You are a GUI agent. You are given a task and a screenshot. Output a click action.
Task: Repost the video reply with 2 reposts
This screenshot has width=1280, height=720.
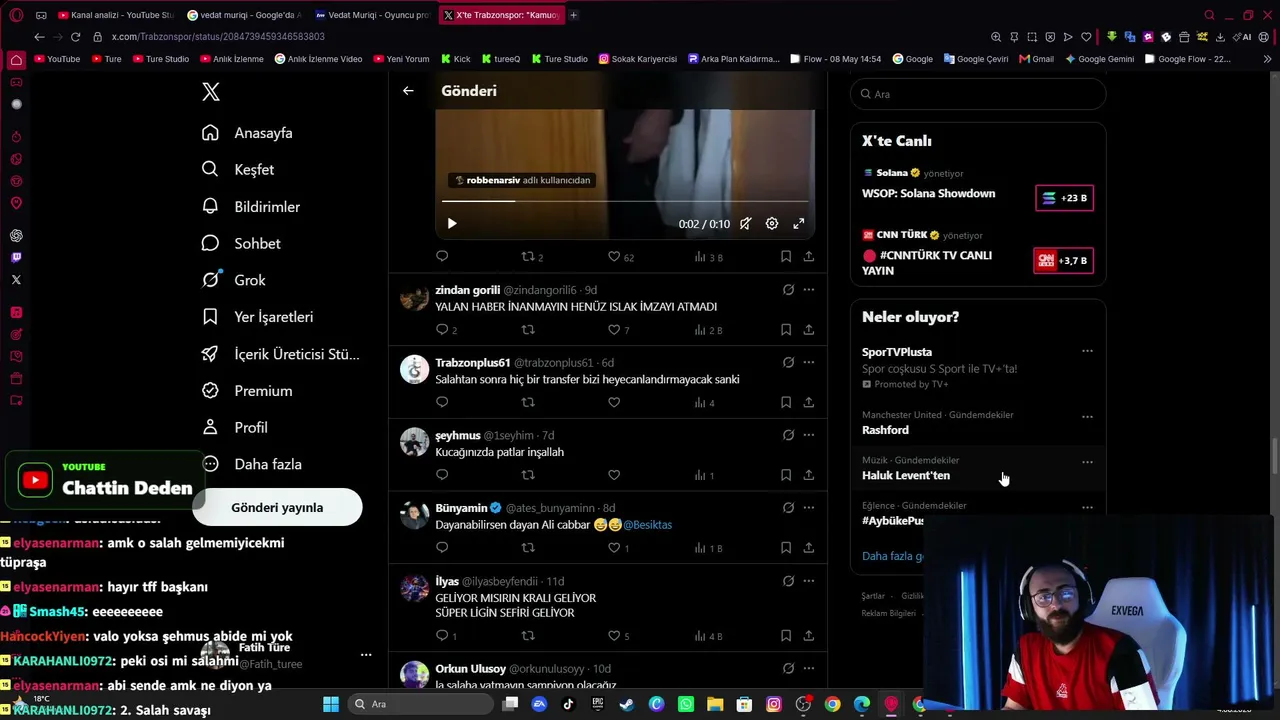(x=527, y=257)
